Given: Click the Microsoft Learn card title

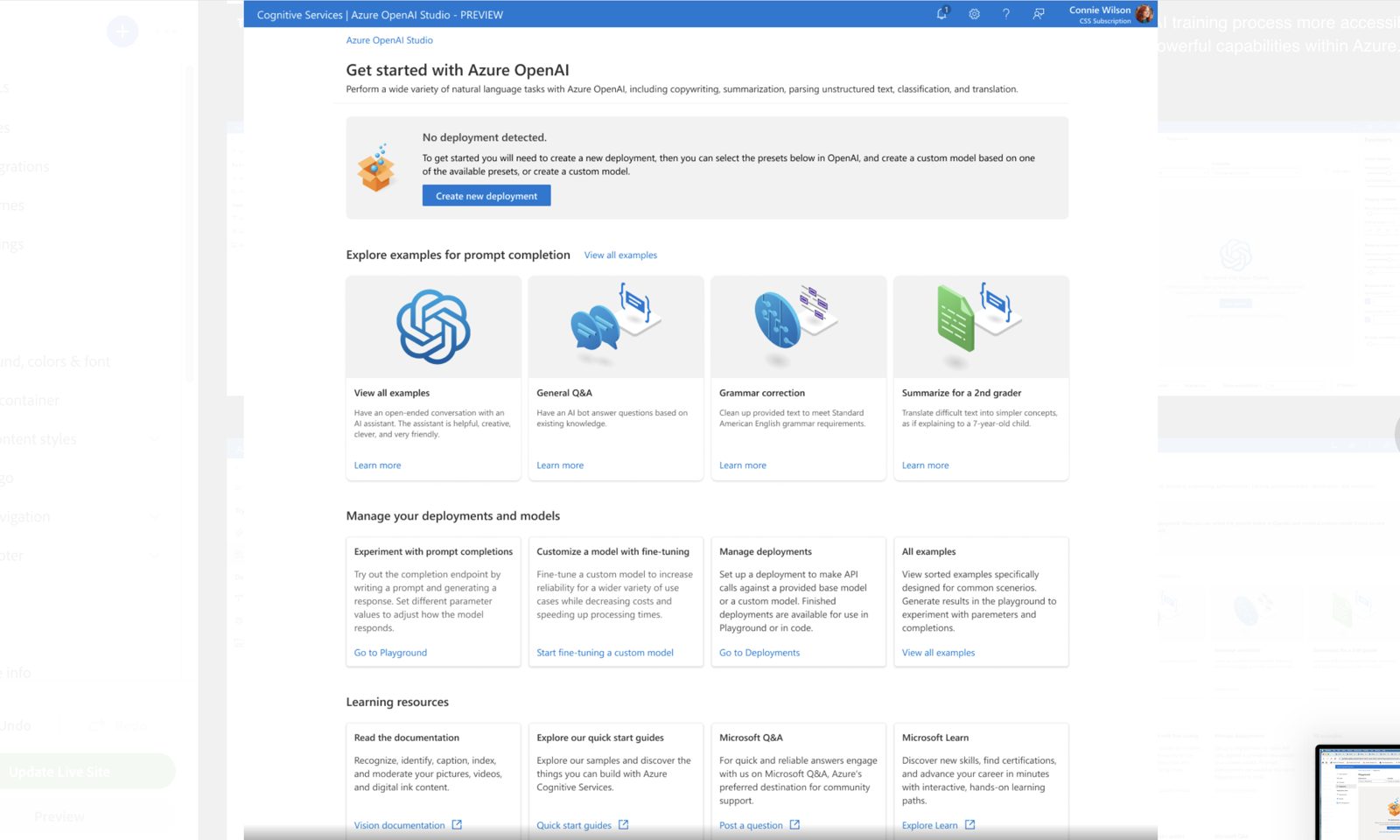Looking at the screenshot, I should [x=934, y=738].
